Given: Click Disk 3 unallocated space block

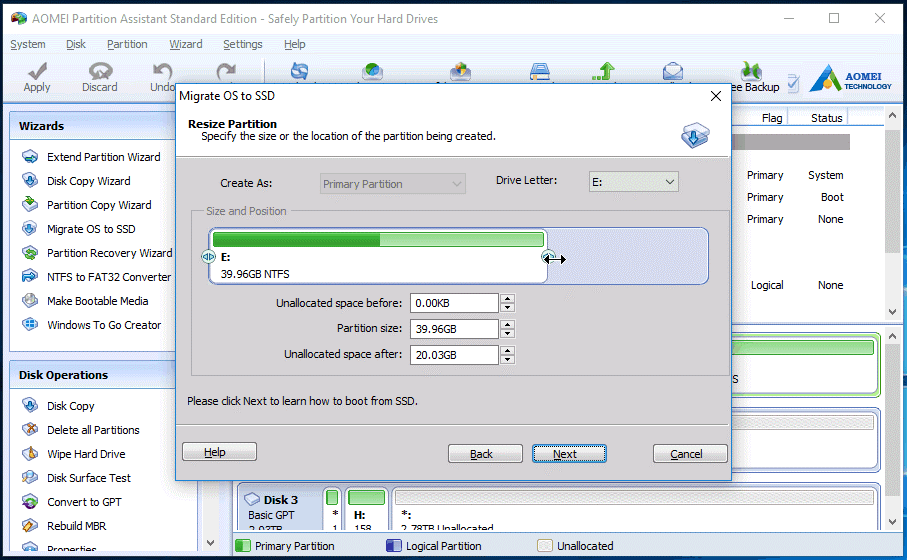Looking at the screenshot, I should (636, 509).
